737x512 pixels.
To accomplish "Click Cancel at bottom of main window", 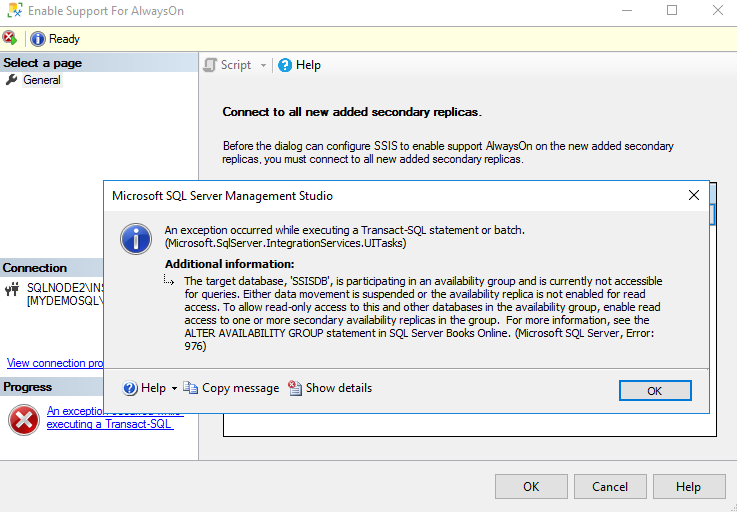I will tap(610, 487).
